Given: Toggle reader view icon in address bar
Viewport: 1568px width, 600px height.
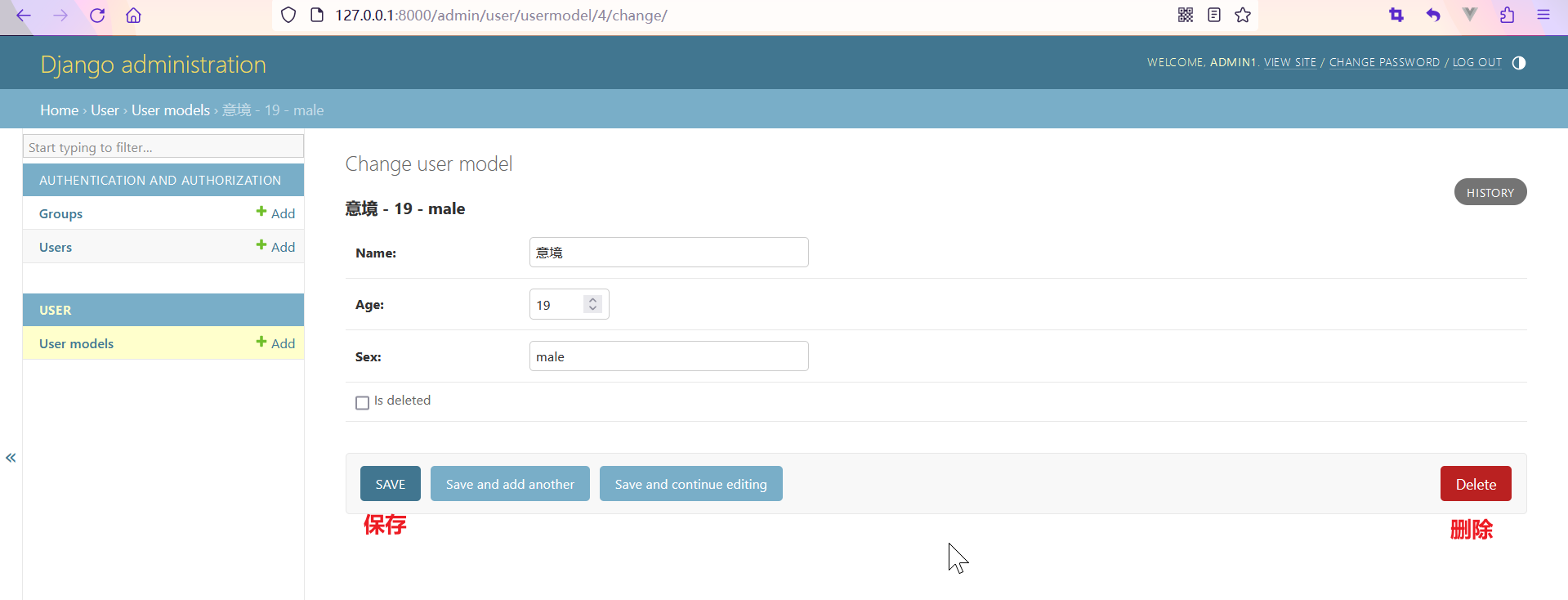Looking at the screenshot, I should coord(1214,15).
